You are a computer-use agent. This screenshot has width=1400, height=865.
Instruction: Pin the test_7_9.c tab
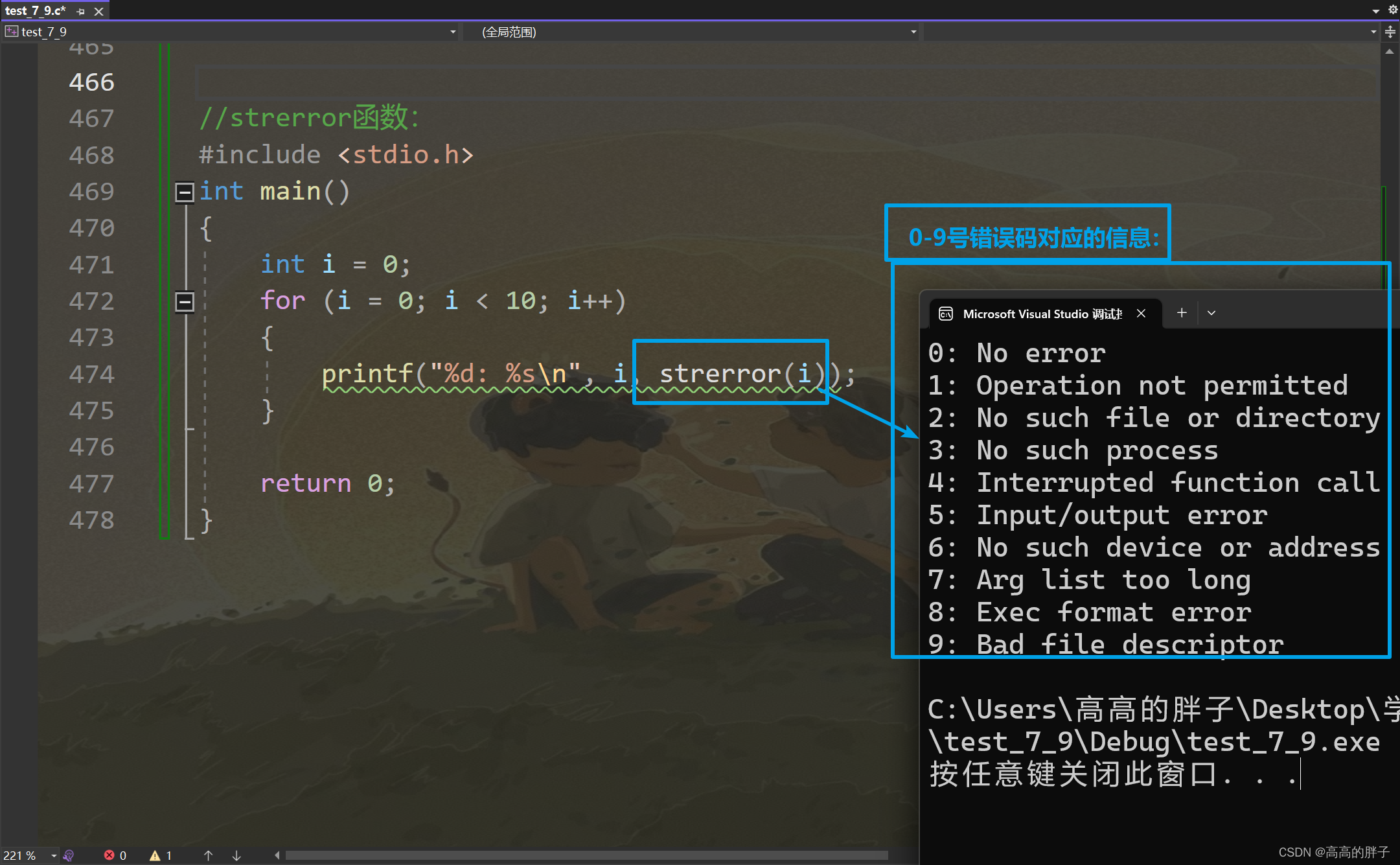[x=81, y=12]
